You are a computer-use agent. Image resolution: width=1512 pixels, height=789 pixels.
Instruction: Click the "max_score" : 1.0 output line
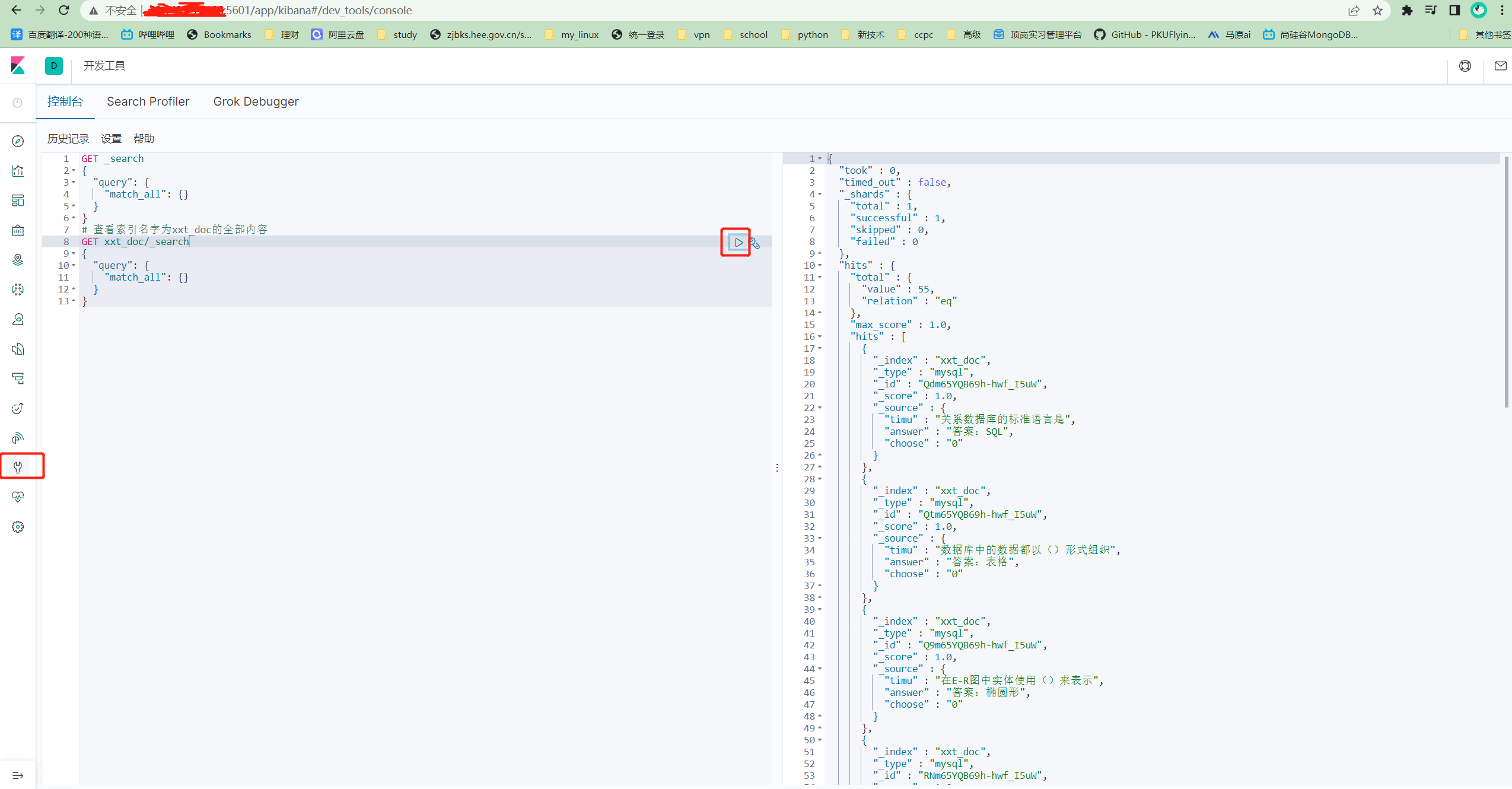pos(900,325)
